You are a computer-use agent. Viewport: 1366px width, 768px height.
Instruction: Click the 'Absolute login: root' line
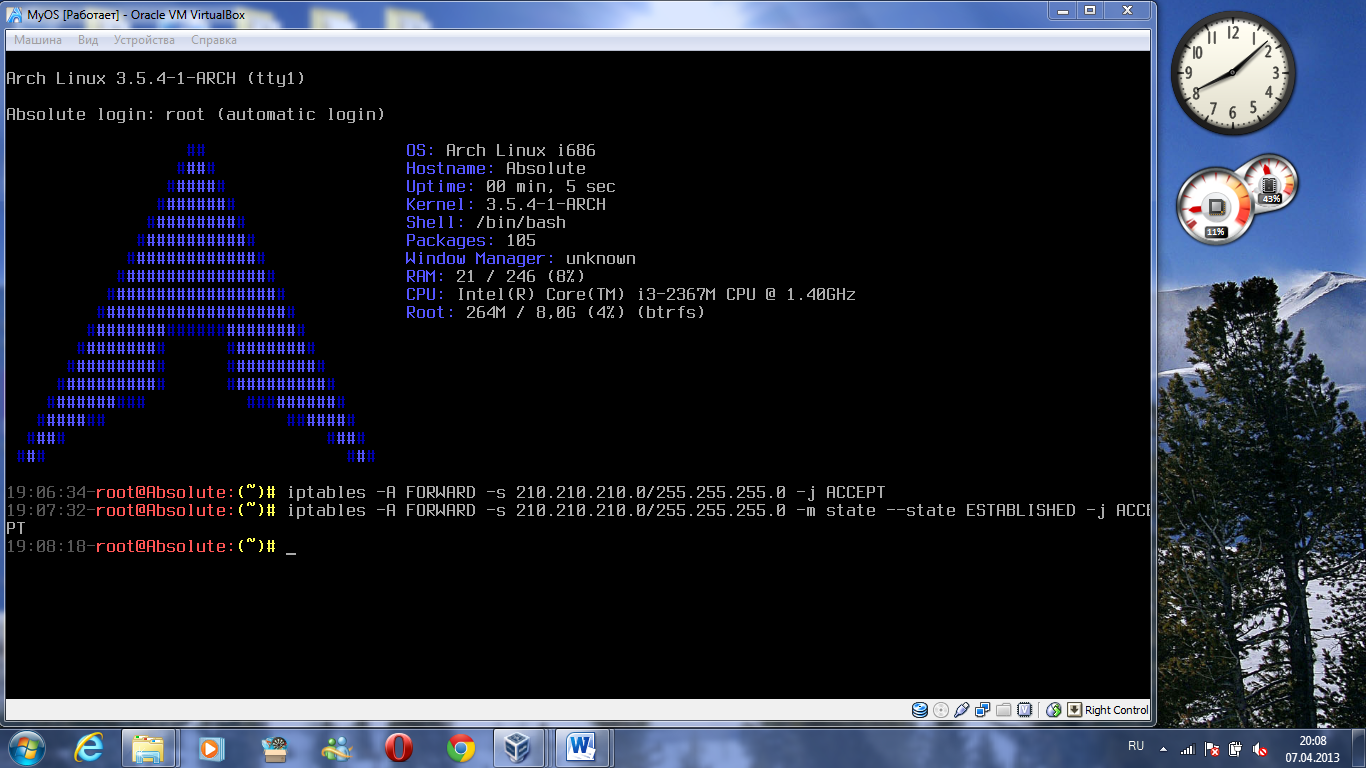pos(196,115)
